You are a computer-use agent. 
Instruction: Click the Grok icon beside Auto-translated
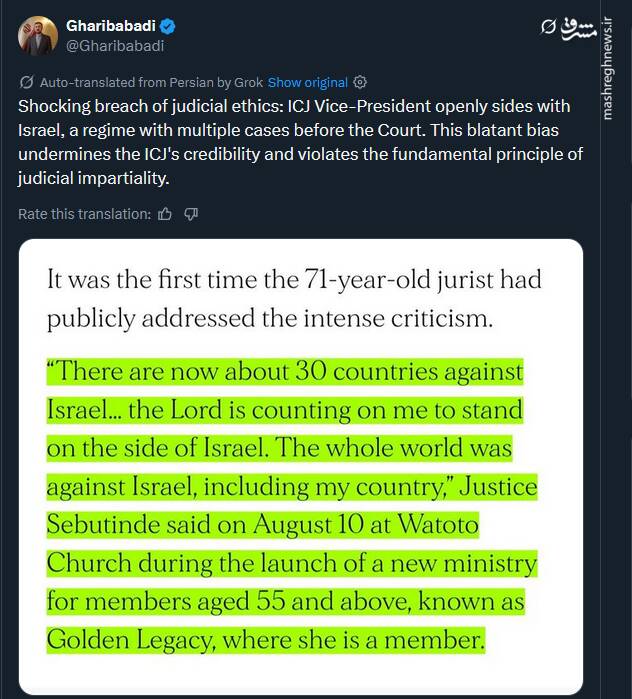[x=26, y=83]
